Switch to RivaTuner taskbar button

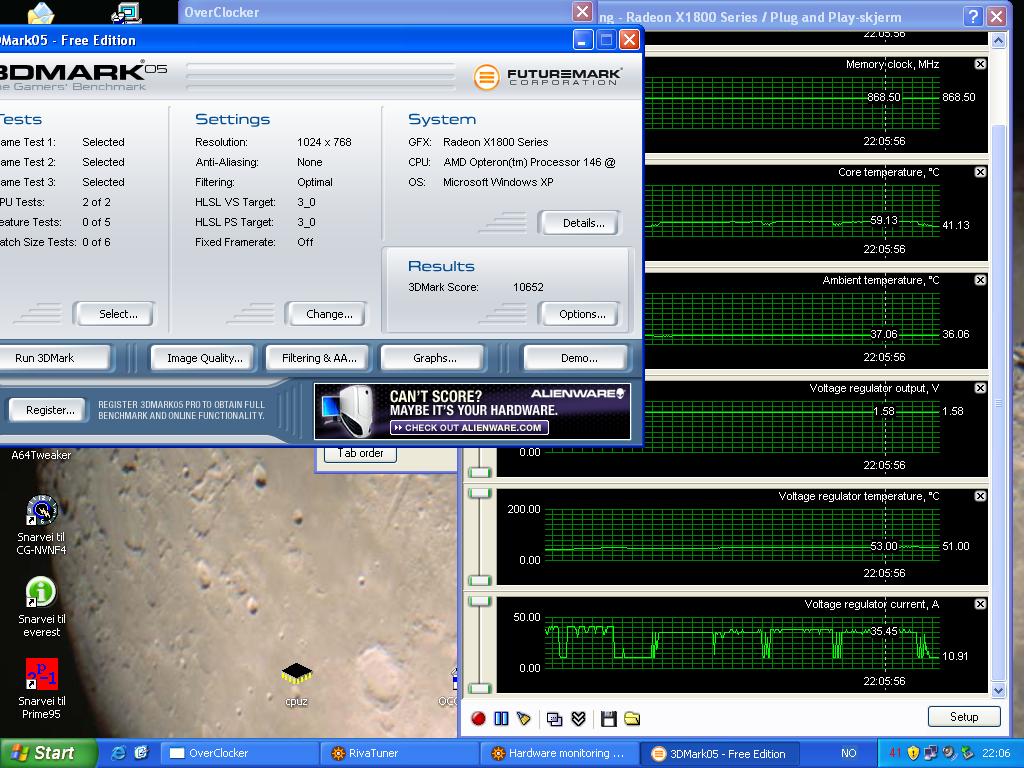coord(400,753)
